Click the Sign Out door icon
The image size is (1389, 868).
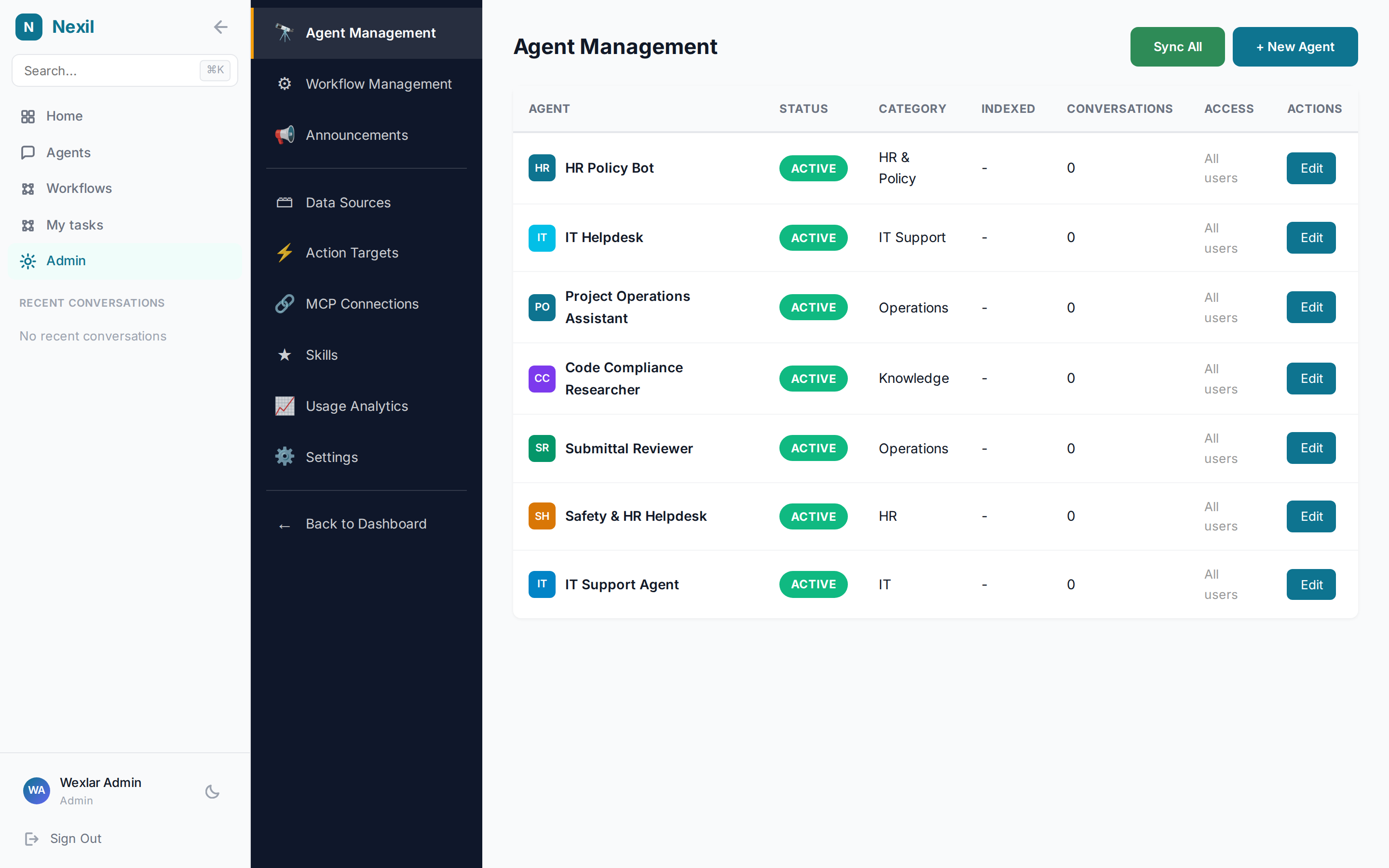[31, 839]
